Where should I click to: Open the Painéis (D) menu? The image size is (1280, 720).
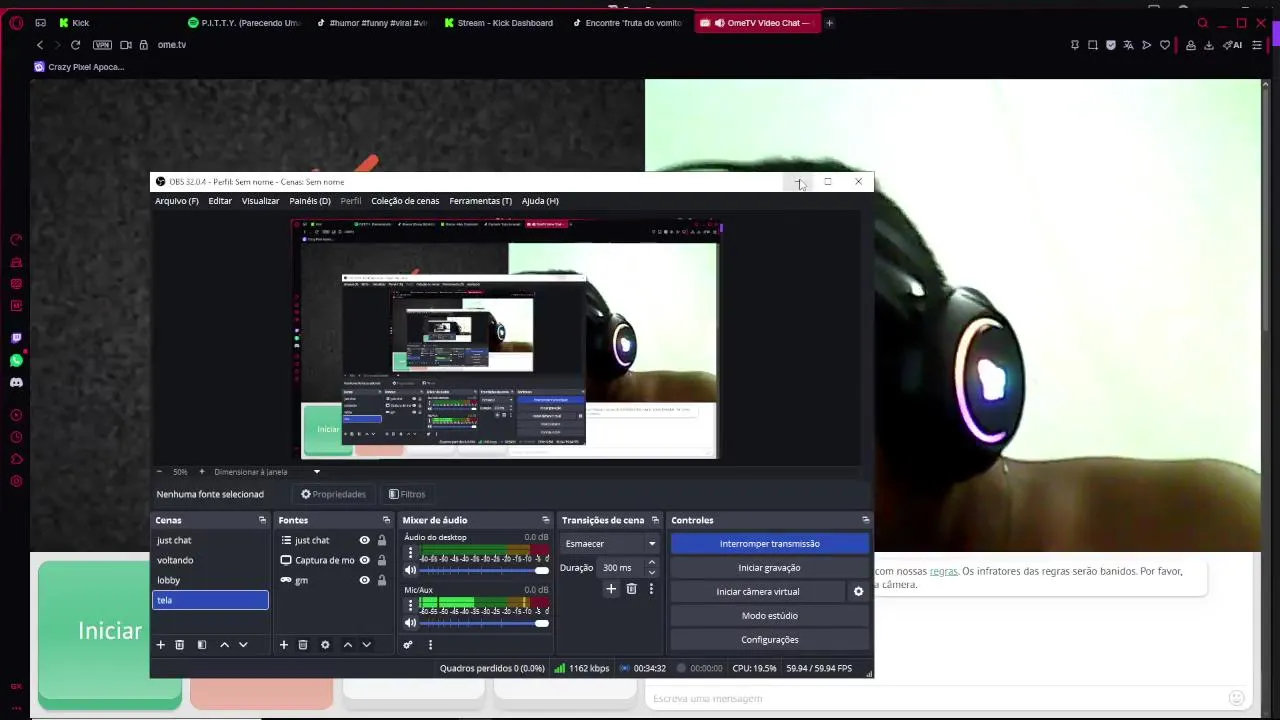(x=310, y=201)
